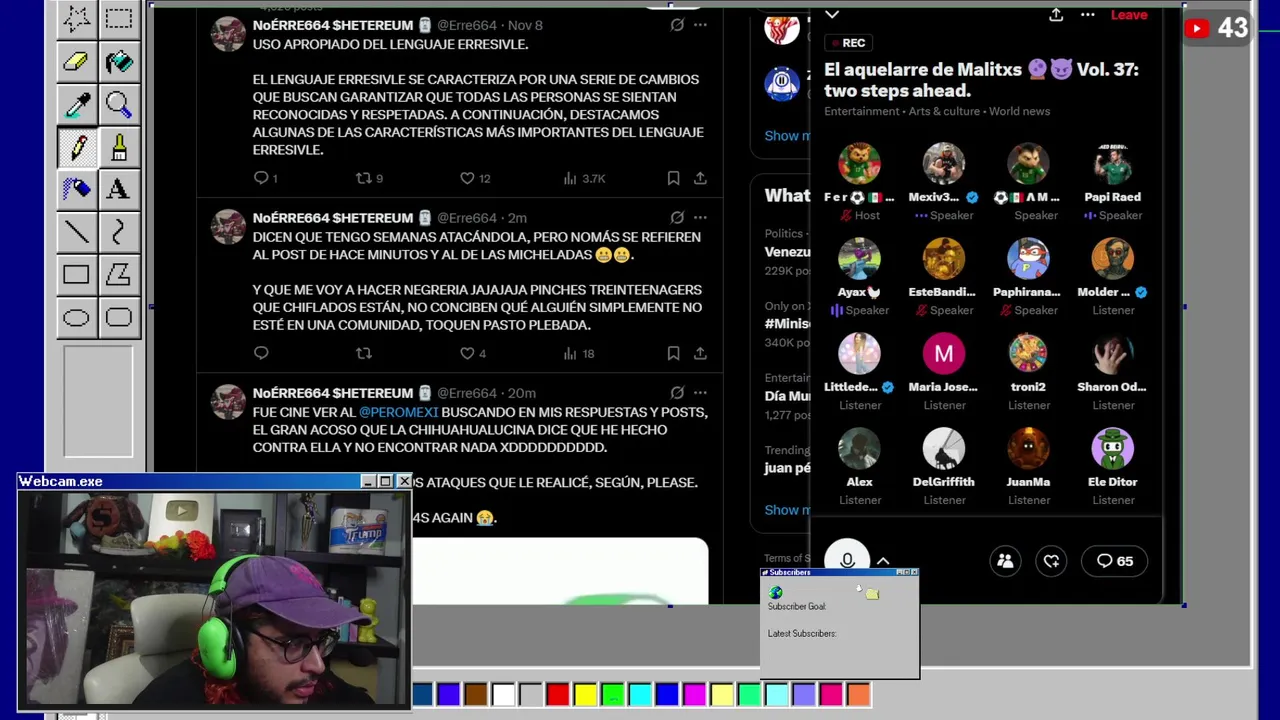The image size is (1280, 720).
Task: Click 'Show more' under the trending list
Action: (x=788, y=510)
